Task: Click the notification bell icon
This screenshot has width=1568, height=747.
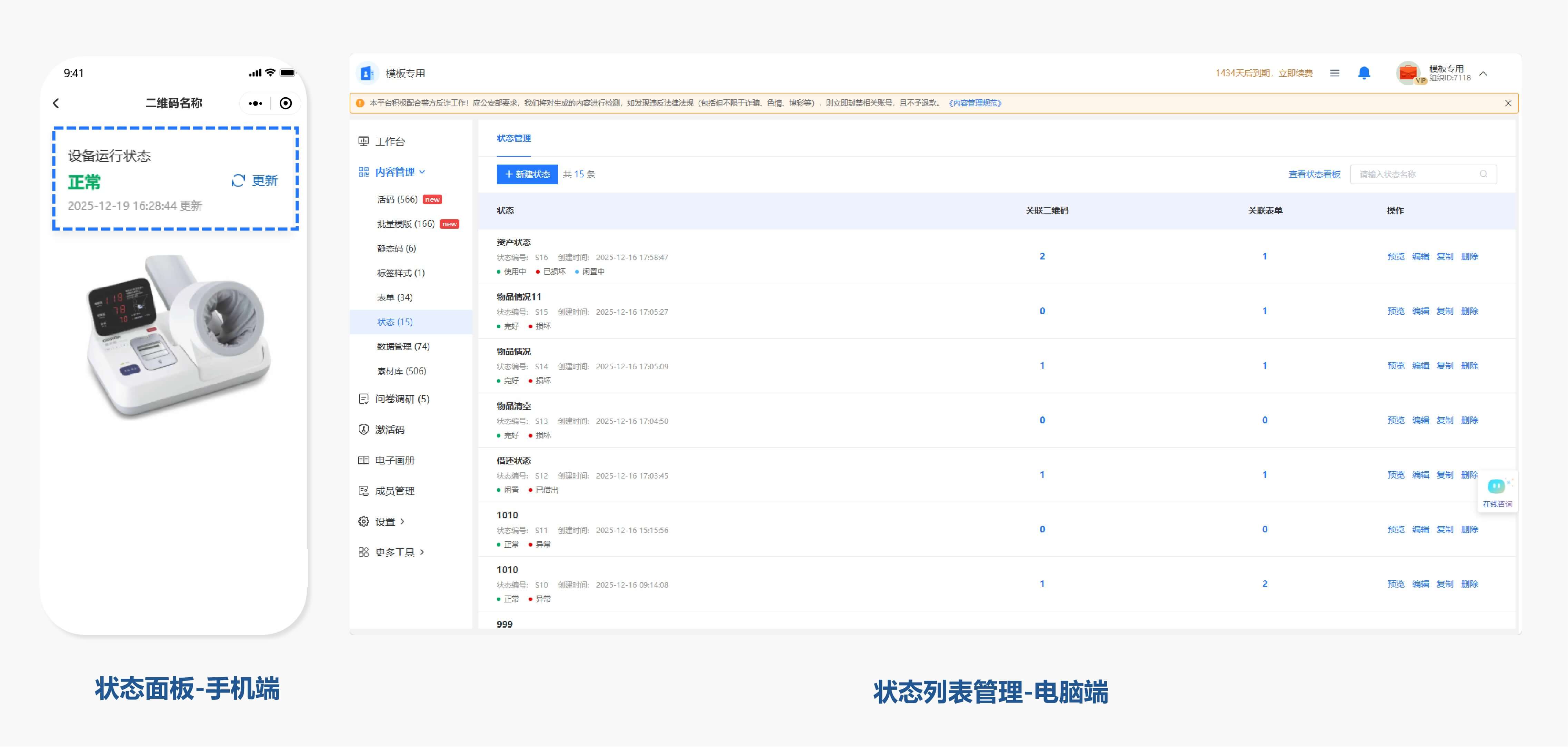Action: 1364,73
